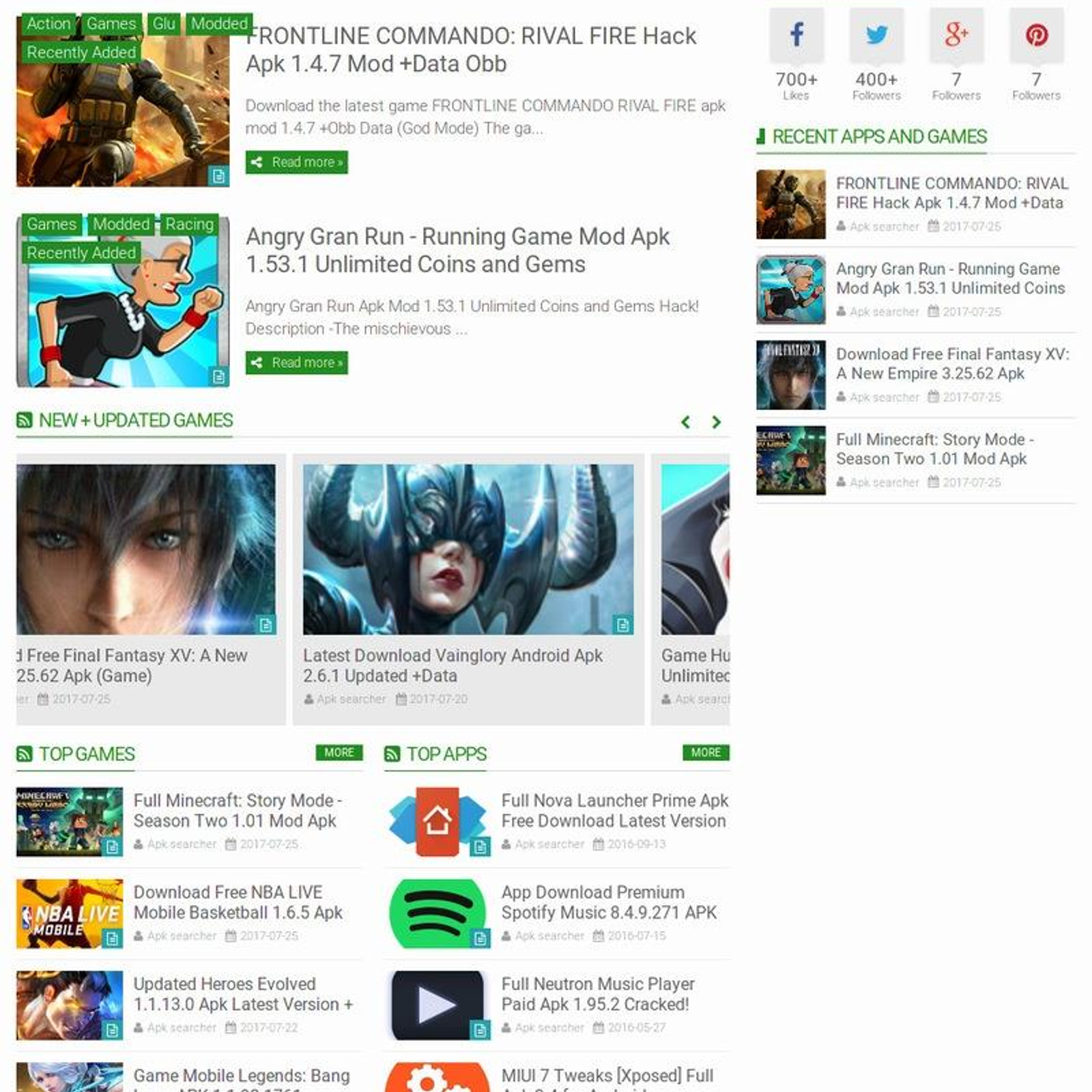The width and height of the screenshot is (1092, 1092).
Task: Click MORE button for Top Apps
Action: click(x=706, y=752)
